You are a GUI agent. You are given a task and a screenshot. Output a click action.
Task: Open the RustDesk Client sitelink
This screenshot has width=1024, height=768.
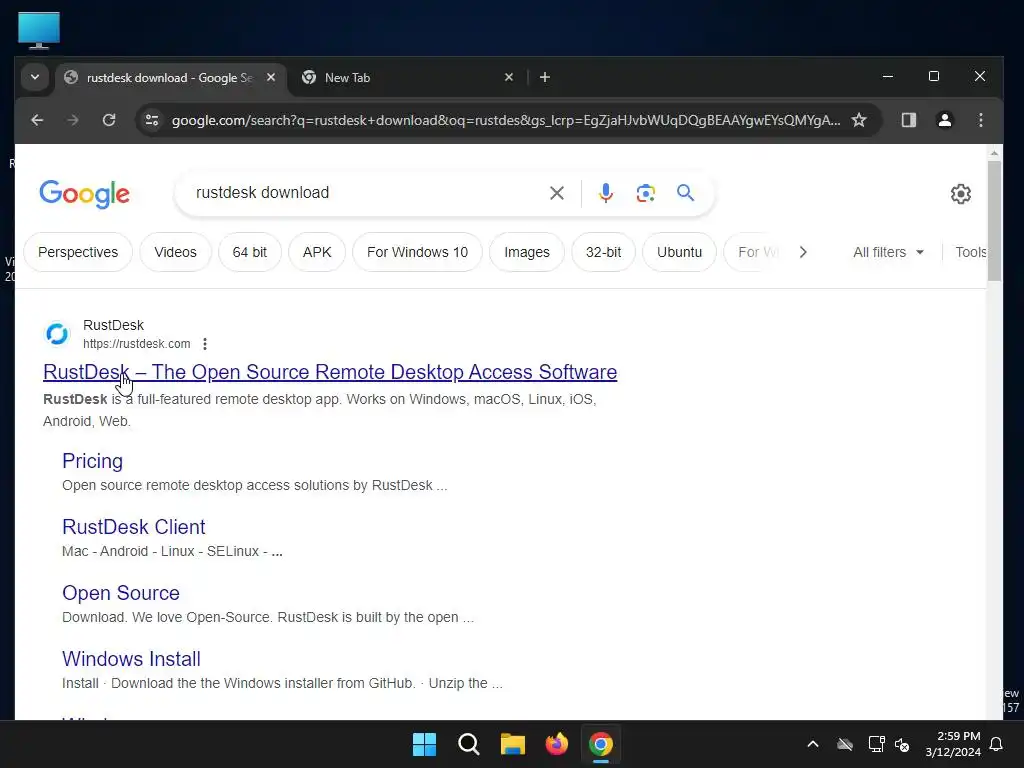[133, 527]
